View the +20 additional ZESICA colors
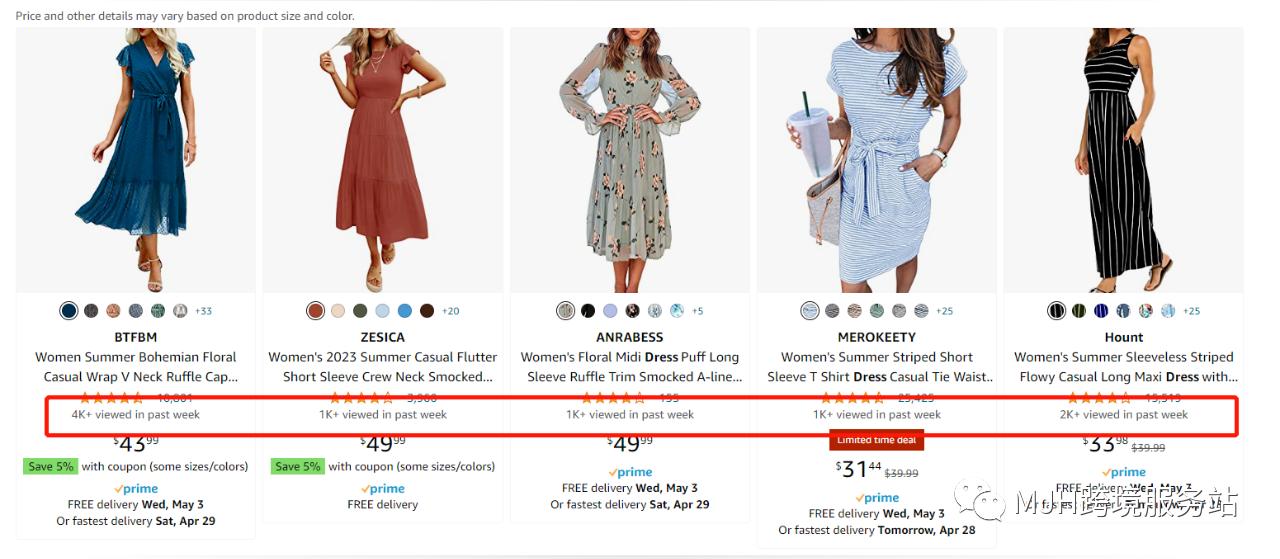 point(450,311)
